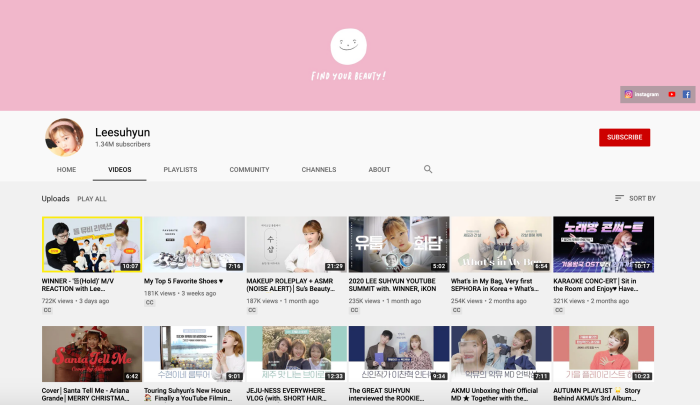Open 2020 Lee Suhyun YouTube Summit thumbnail
This screenshot has height=405, width=700.
tap(399, 244)
